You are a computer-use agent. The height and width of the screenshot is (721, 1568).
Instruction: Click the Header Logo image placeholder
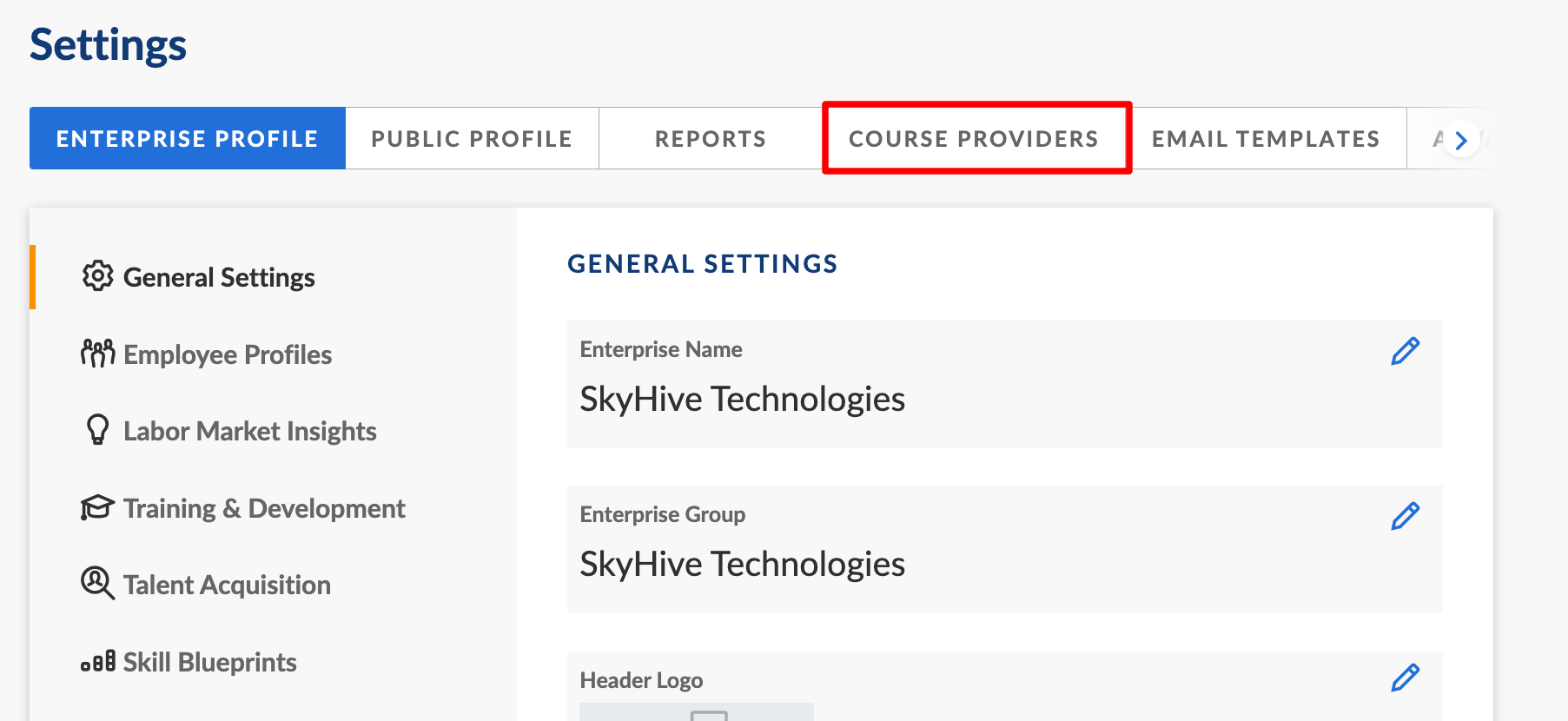coord(697,712)
